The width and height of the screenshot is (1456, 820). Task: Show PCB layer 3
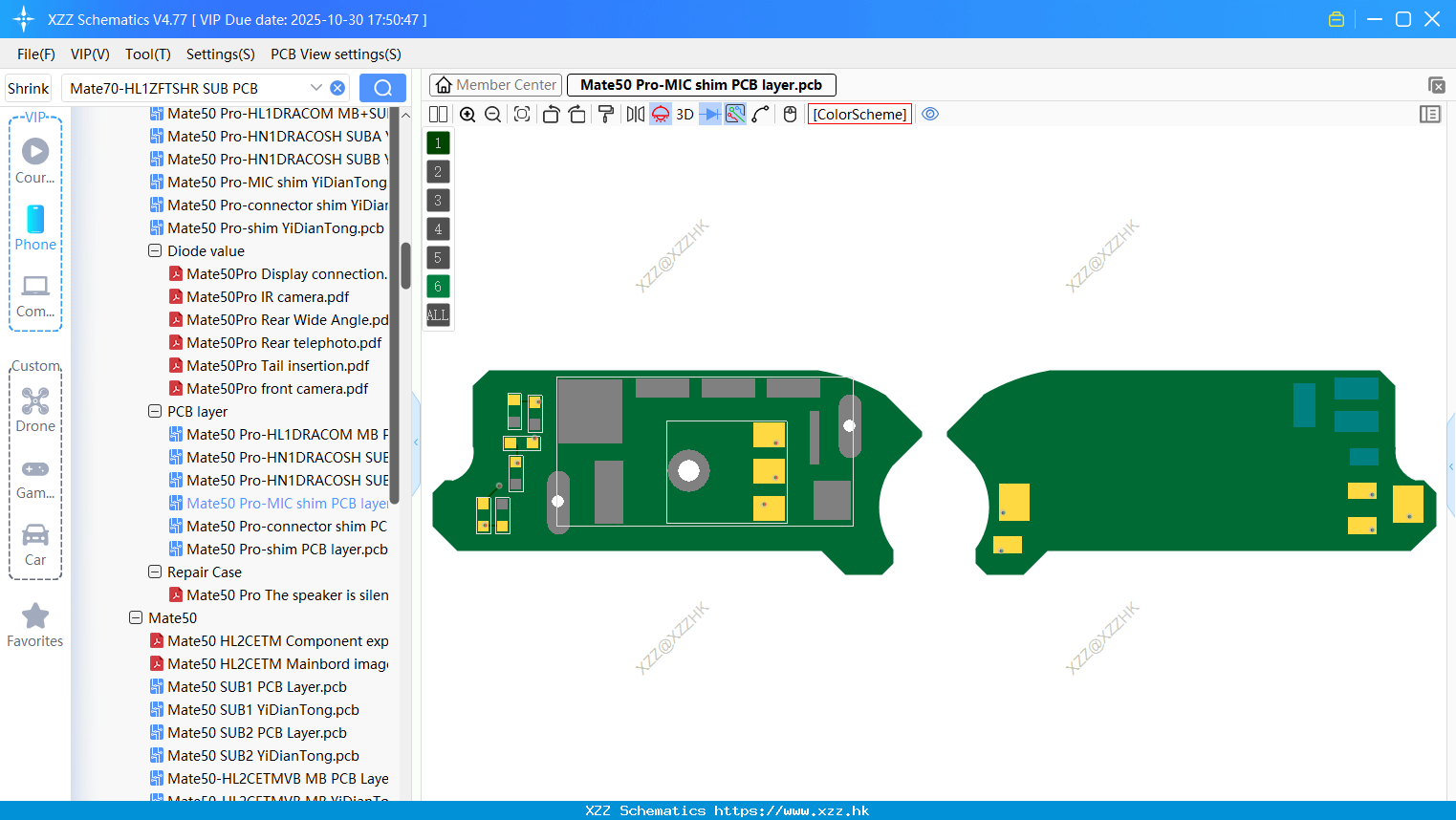(438, 201)
